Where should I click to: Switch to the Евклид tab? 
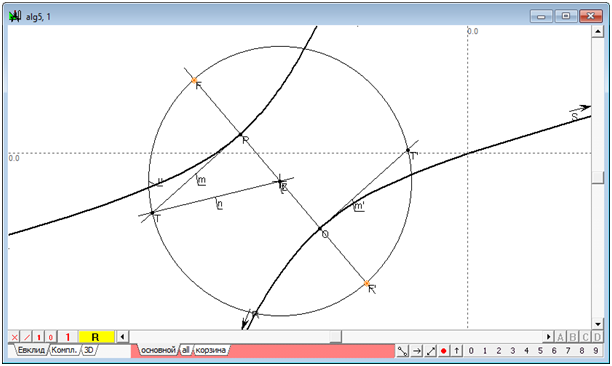[31, 350]
